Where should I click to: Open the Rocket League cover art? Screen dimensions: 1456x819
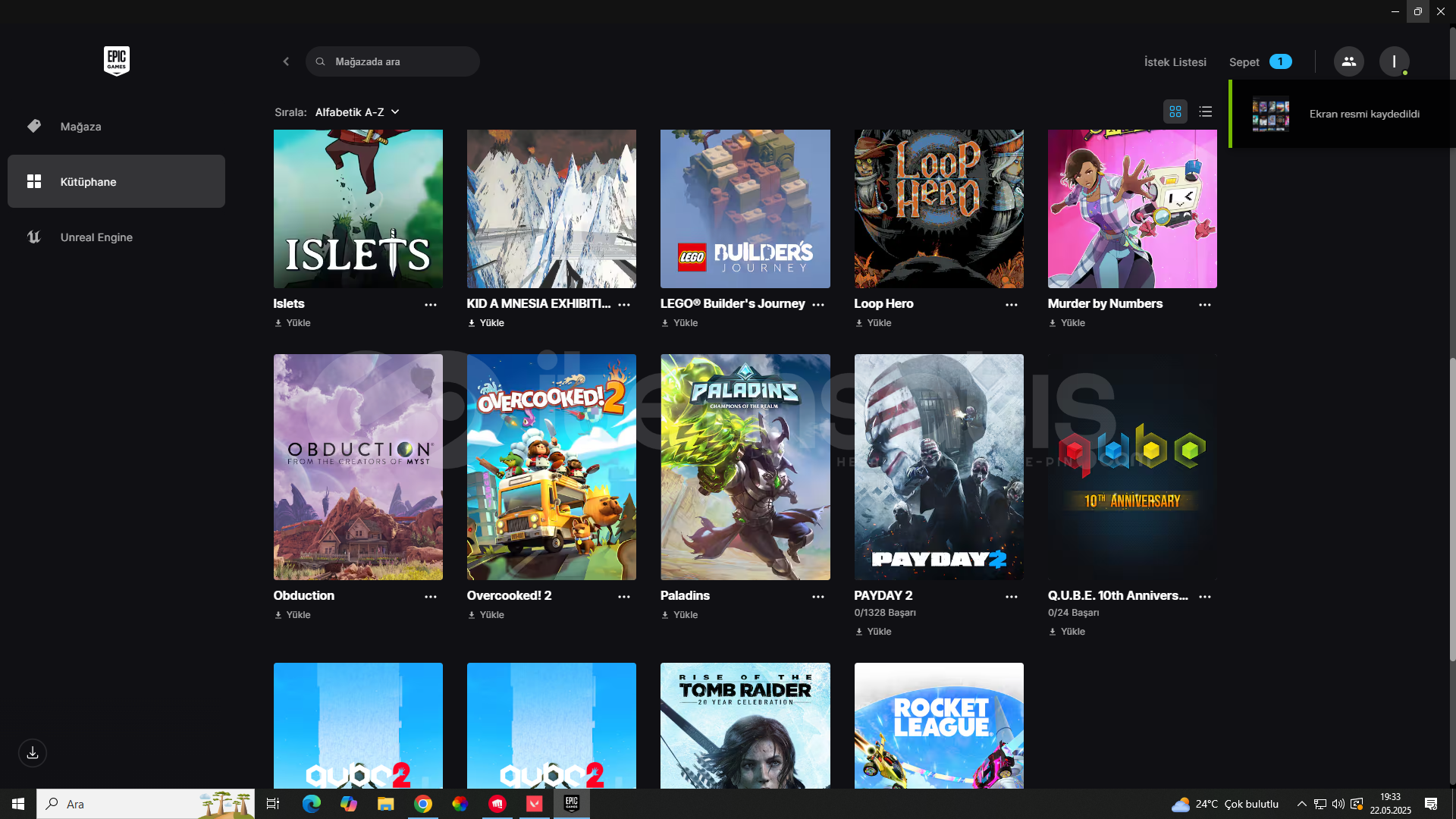click(x=939, y=726)
